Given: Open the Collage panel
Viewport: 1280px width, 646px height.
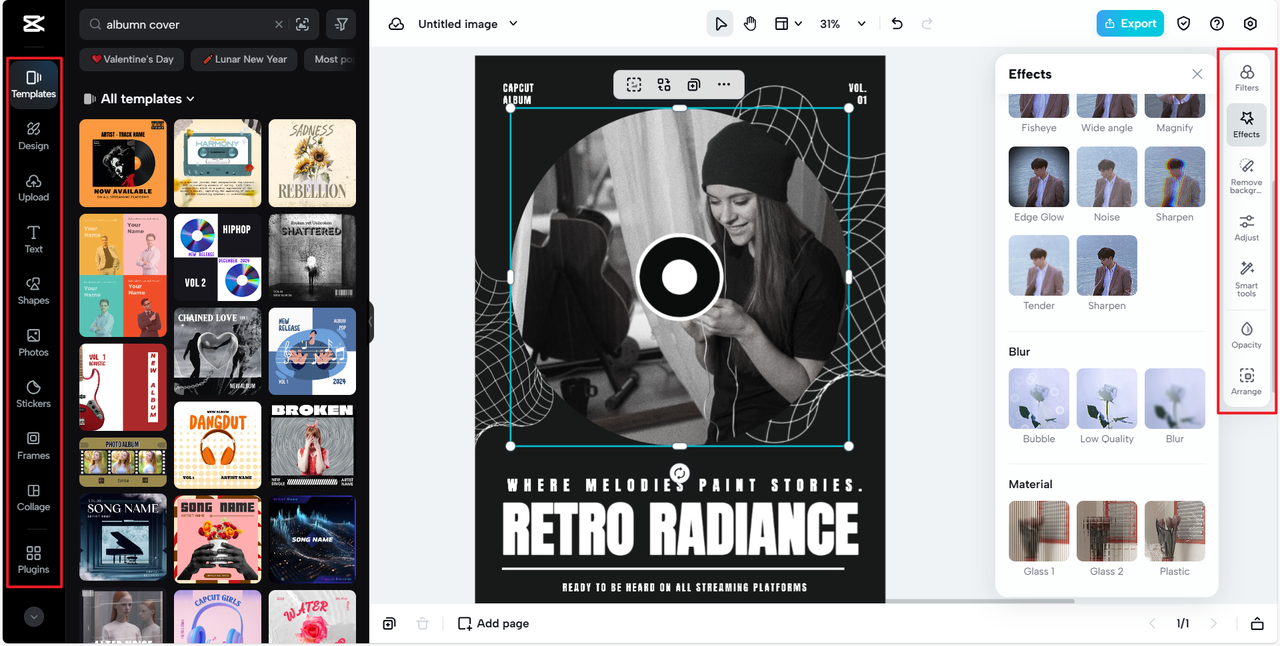Looking at the screenshot, I should [x=33, y=498].
